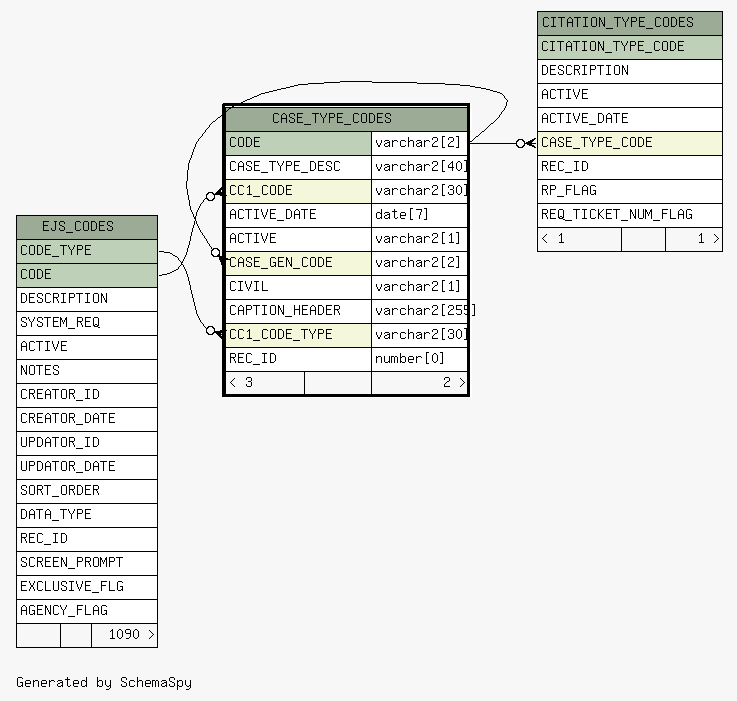Screen dimensions: 737x701
Task: Click the '< 1' footer cell in CITATION_TYPE_CODES
Action: [553, 239]
